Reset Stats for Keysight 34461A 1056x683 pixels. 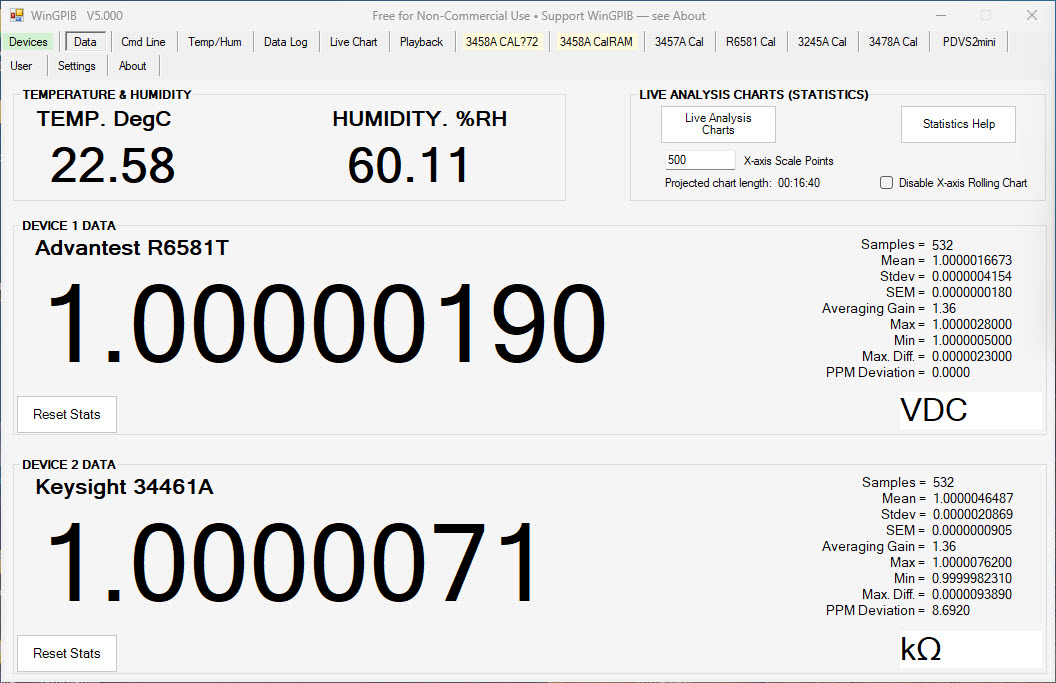67,653
